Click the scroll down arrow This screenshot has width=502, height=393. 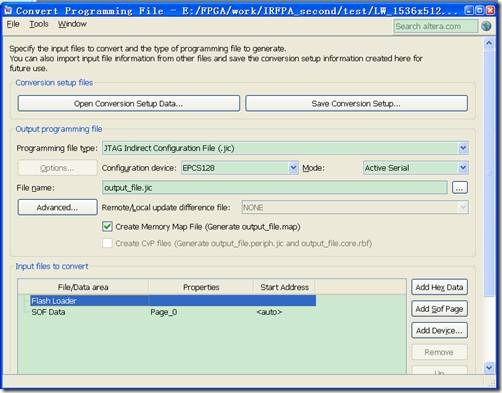tap(489, 368)
